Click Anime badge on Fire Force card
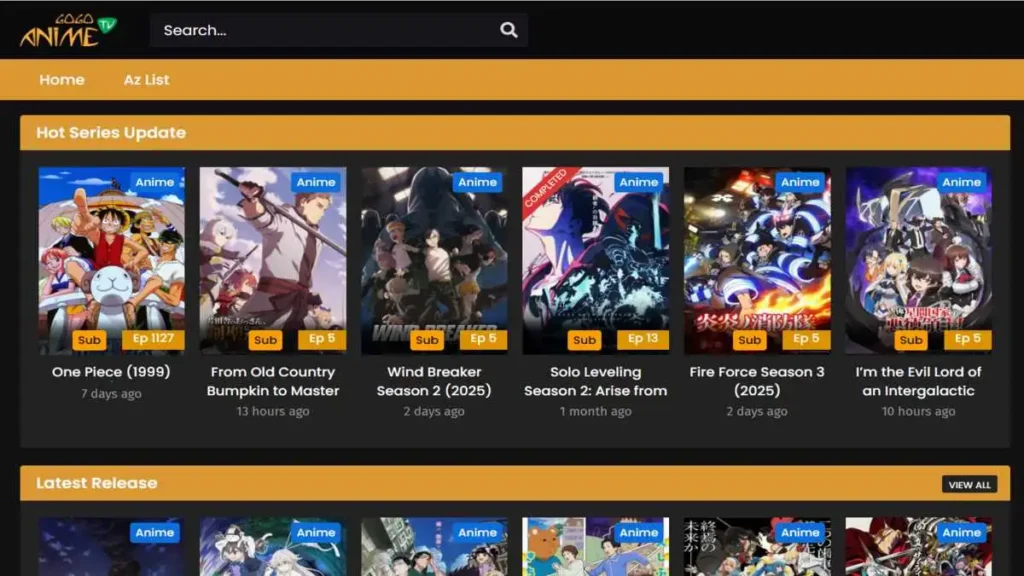The image size is (1024, 576). pos(800,182)
